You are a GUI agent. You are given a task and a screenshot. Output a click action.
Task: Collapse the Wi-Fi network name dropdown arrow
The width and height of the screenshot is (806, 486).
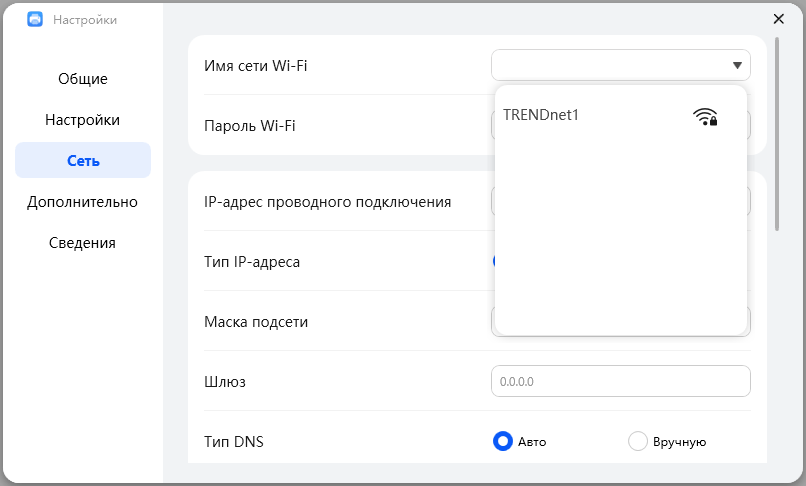737,66
